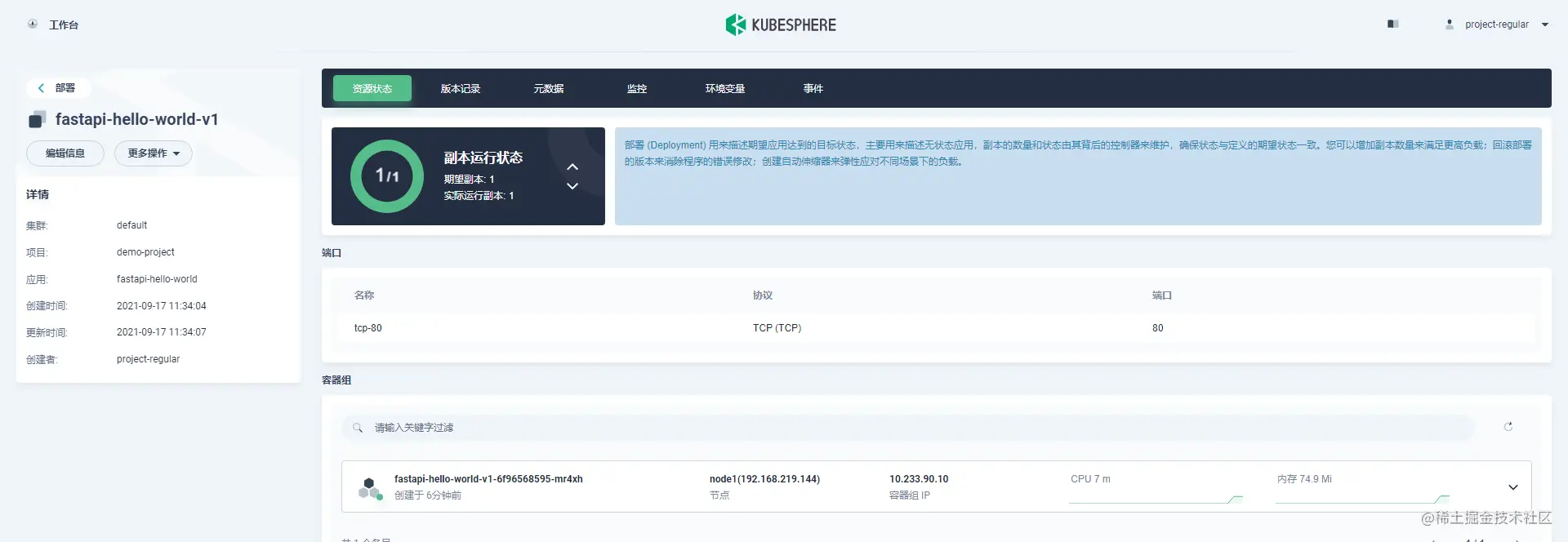Viewport: 1568px width, 542px height.
Task: Click the KubeSphere logo
Action: 781,24
